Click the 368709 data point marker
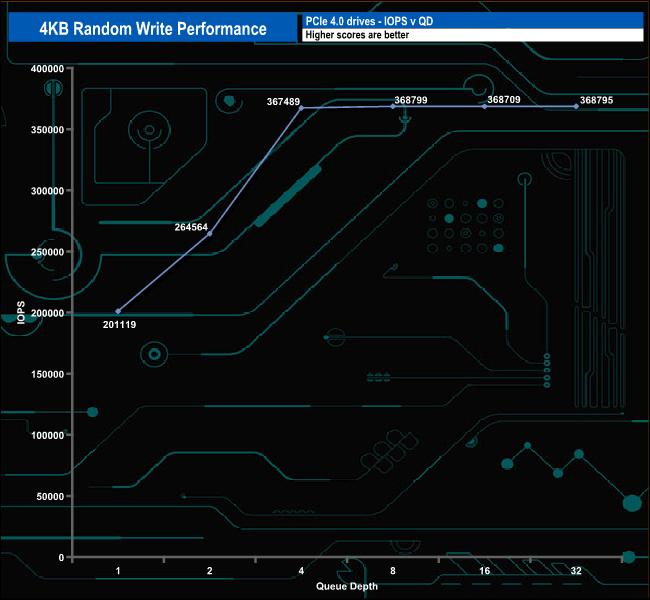 point(485,107)
